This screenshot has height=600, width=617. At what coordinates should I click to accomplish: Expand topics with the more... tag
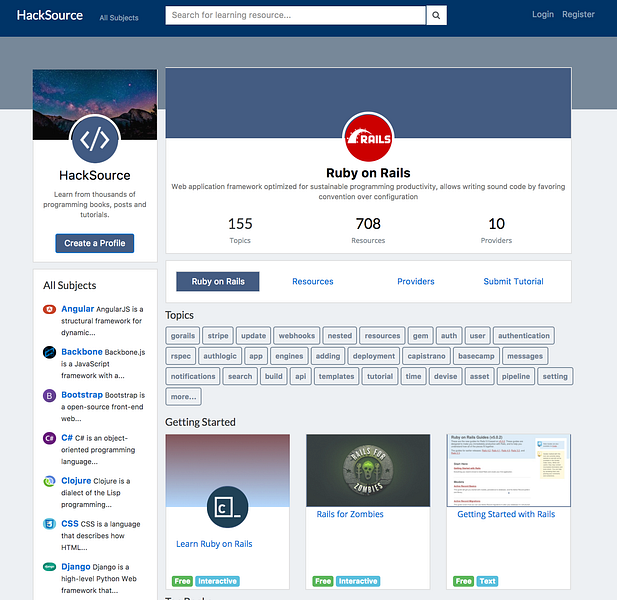[183, 397]
